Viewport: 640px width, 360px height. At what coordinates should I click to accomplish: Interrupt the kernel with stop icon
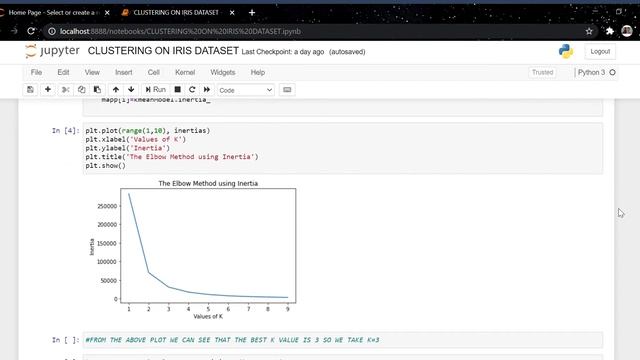click(178, 89)
